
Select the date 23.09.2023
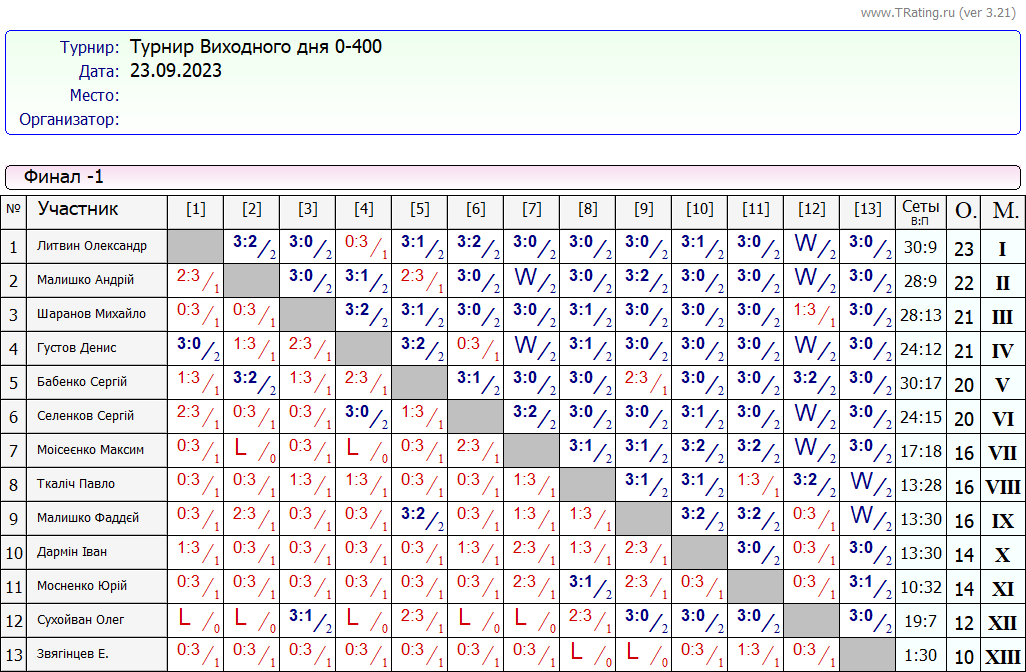tap(176, 71)
